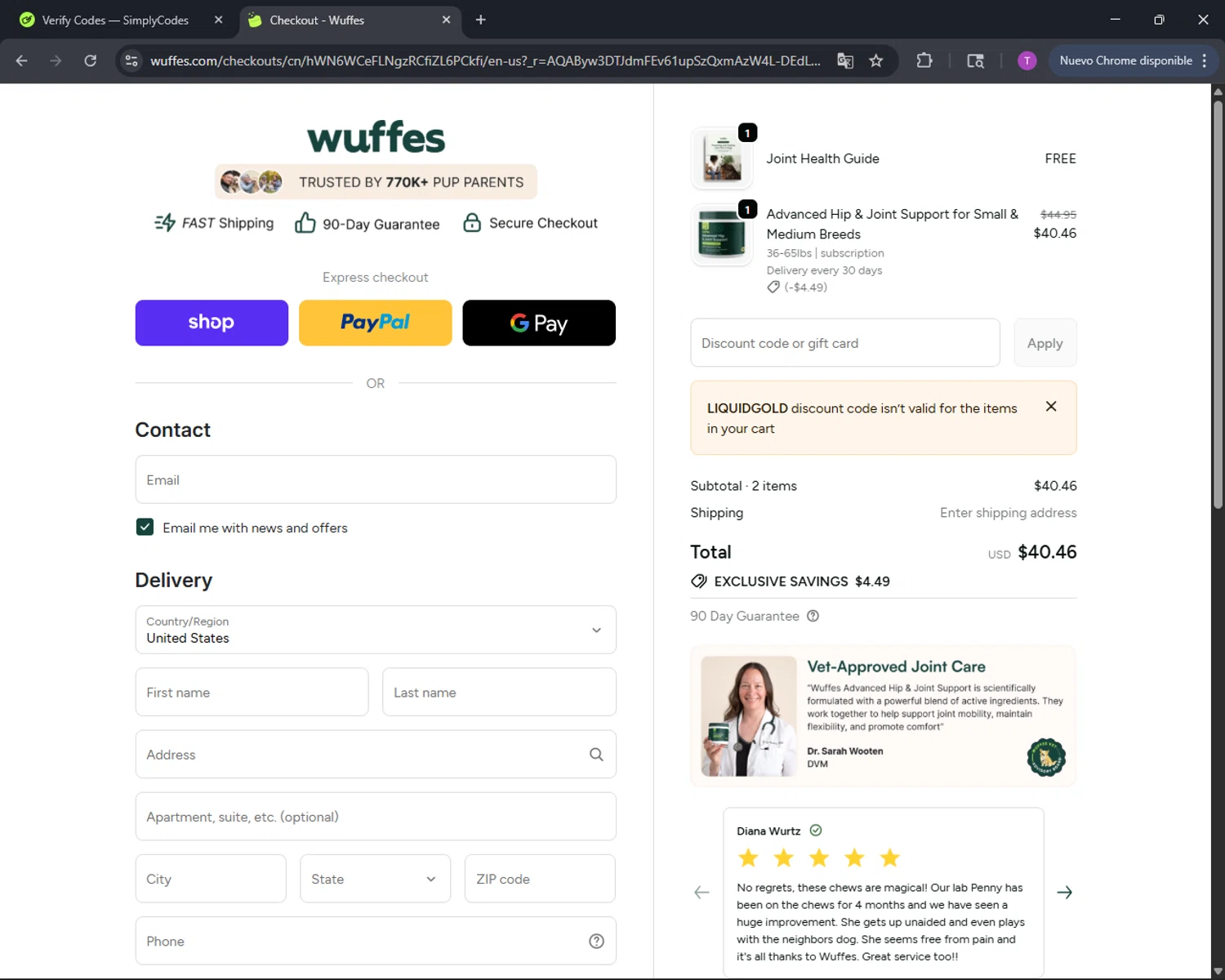Click the browser forward arrow
The width and height of the screenshot is (1225, 980).
[56, 60]
